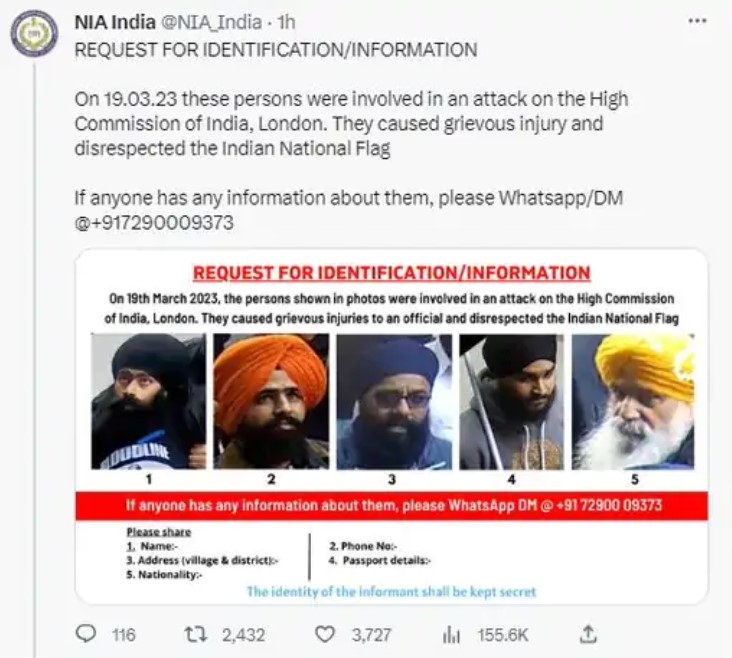The image size is (732, 658).
Task: Click the 155.6K views count
Action: click(502, 635)
